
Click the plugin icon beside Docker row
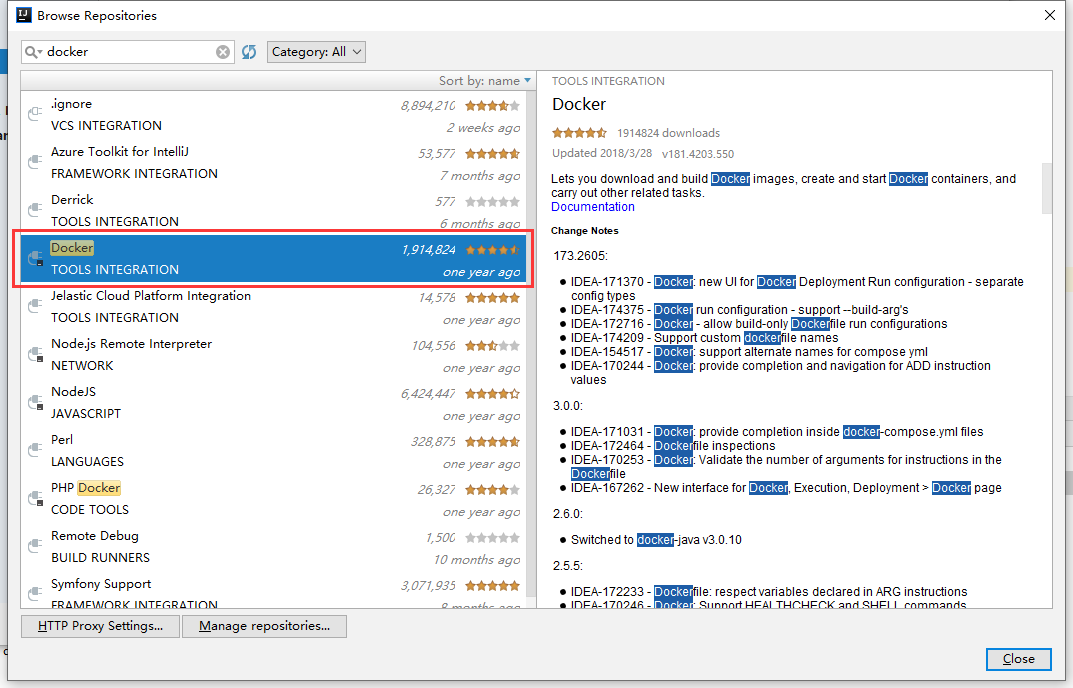(35, 258)
